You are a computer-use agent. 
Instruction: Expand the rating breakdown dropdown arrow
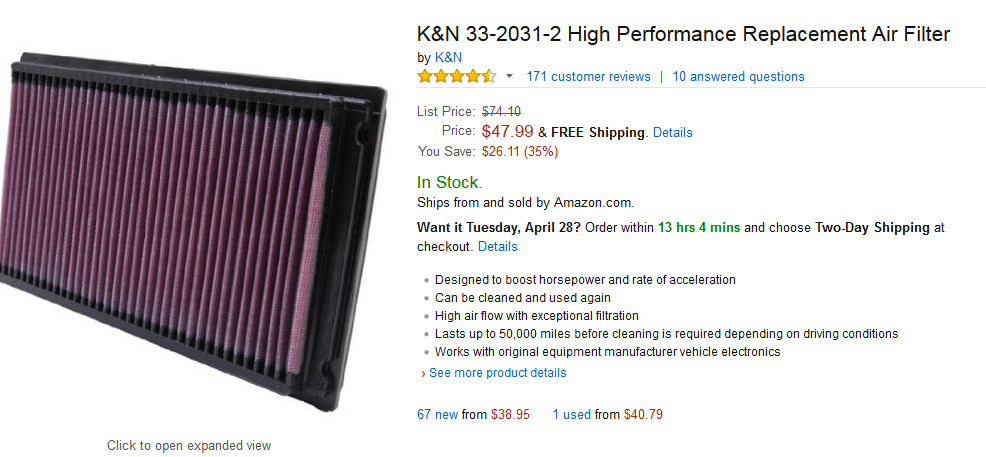509,77
